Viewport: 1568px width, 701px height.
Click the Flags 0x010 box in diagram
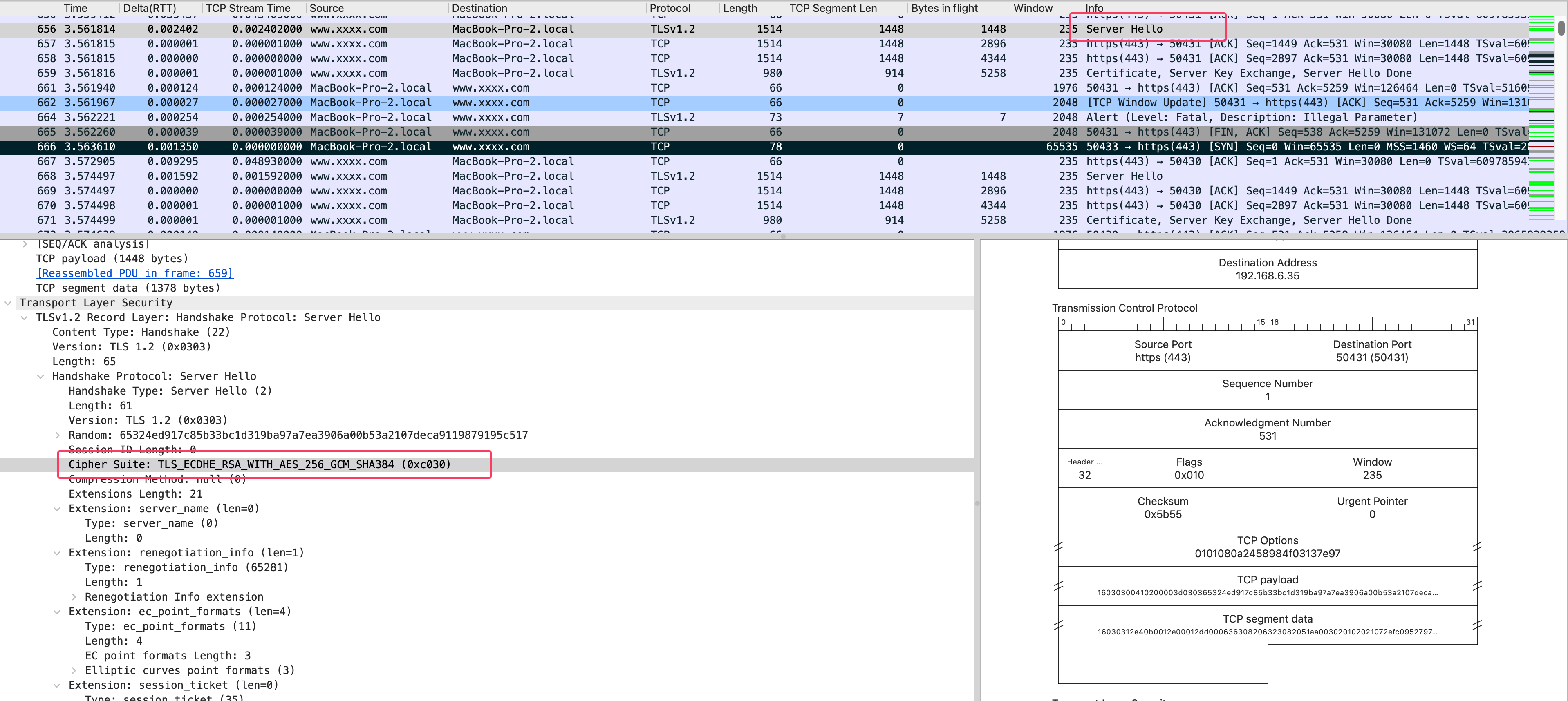coord(1189,469)
